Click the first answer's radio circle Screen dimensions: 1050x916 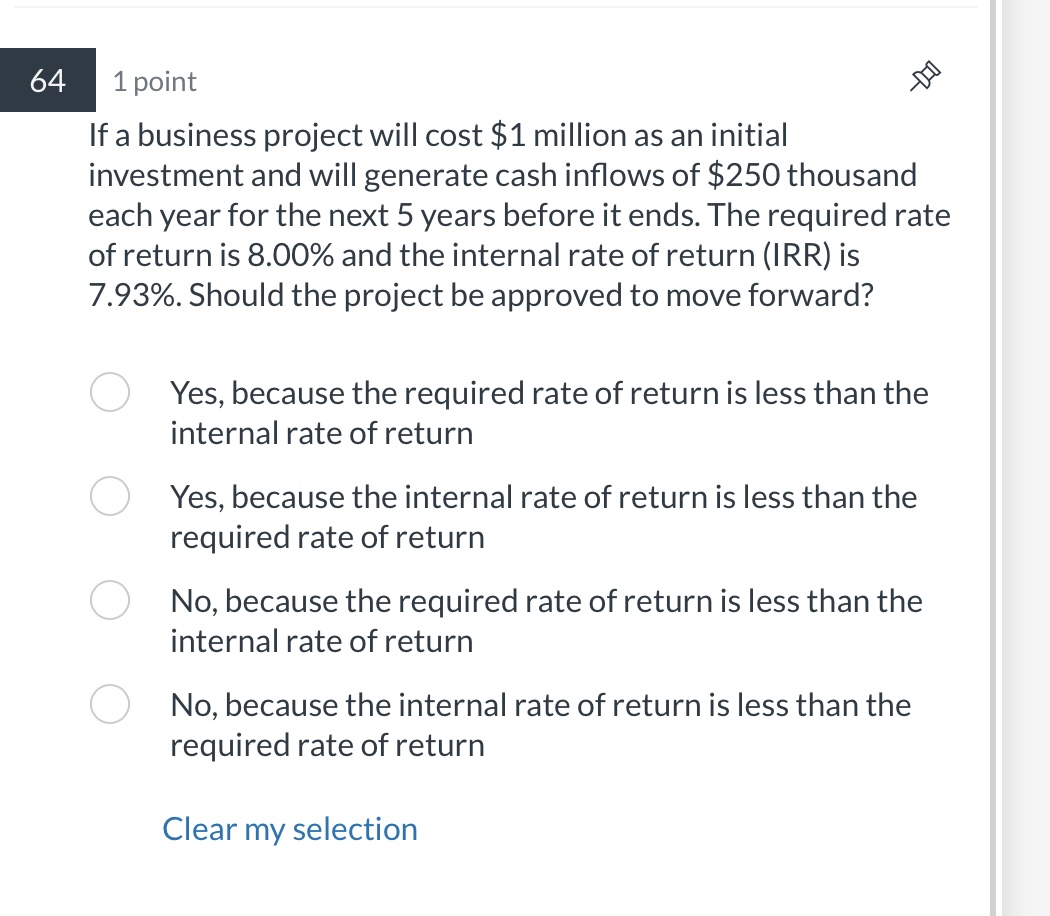click(110, 392)
